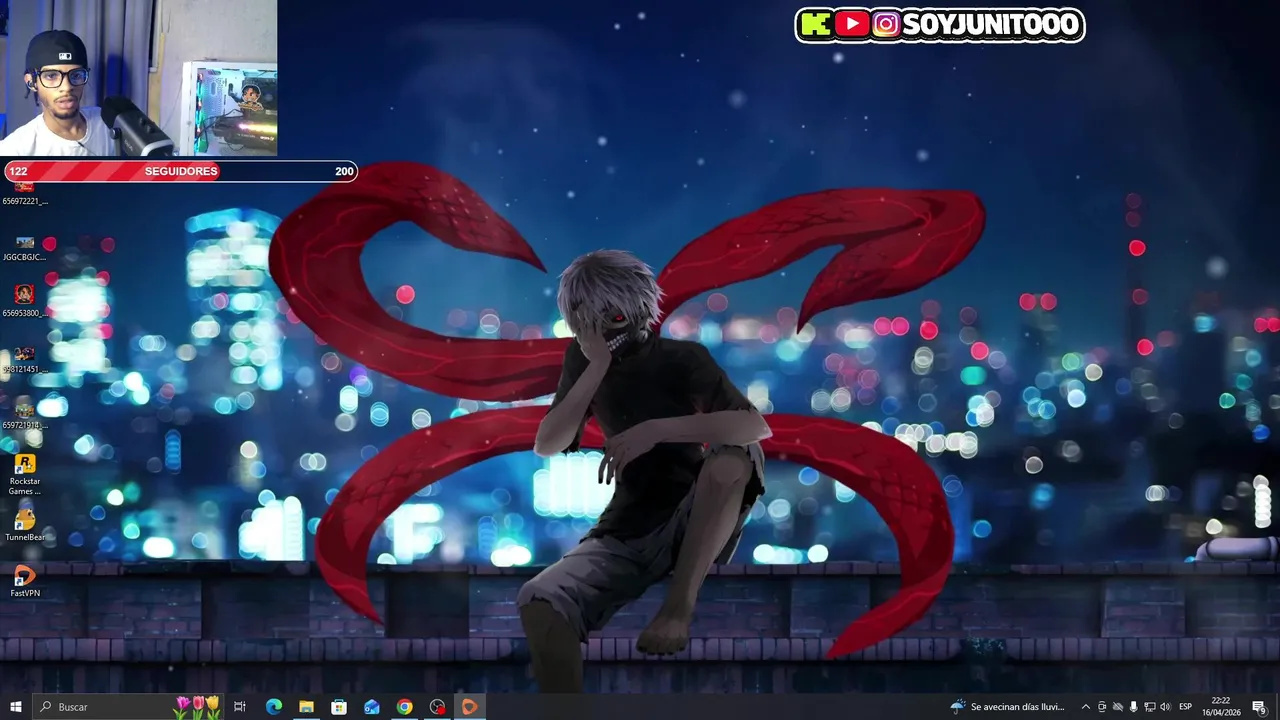Switch to the active FastVPN taskbar app

pyautogui.click(x=469, y=707)
